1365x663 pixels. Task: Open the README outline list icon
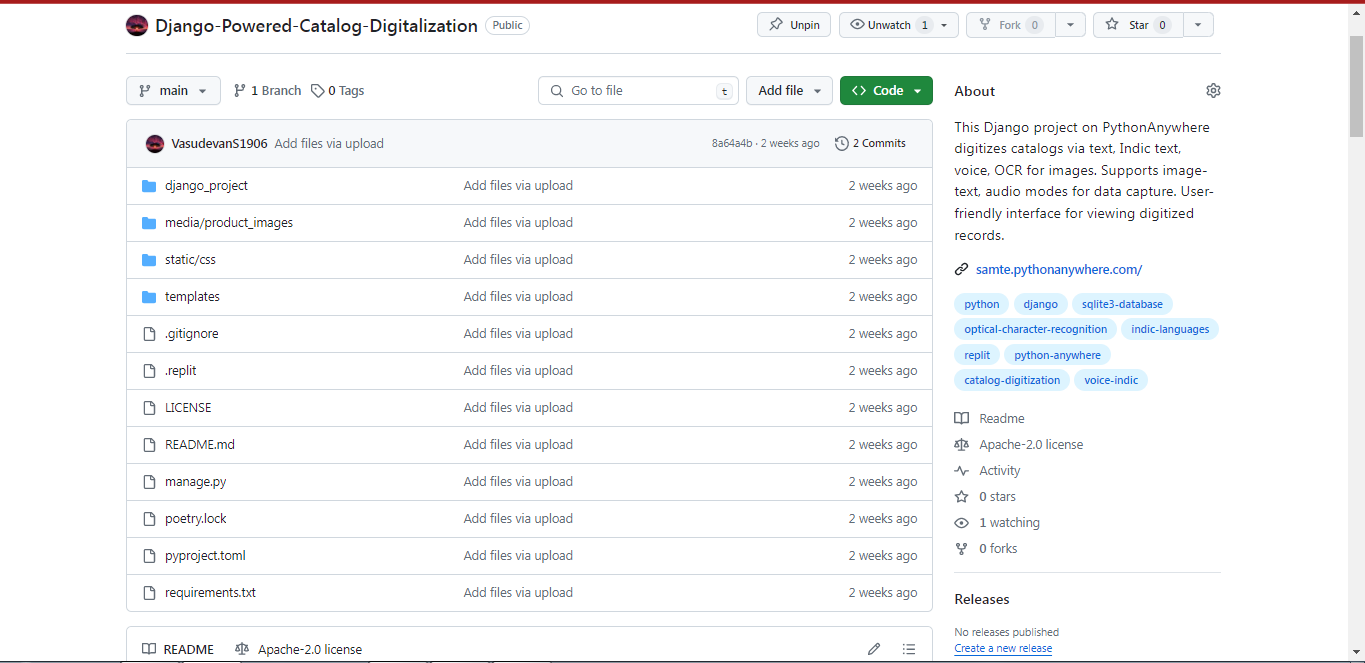909,649
